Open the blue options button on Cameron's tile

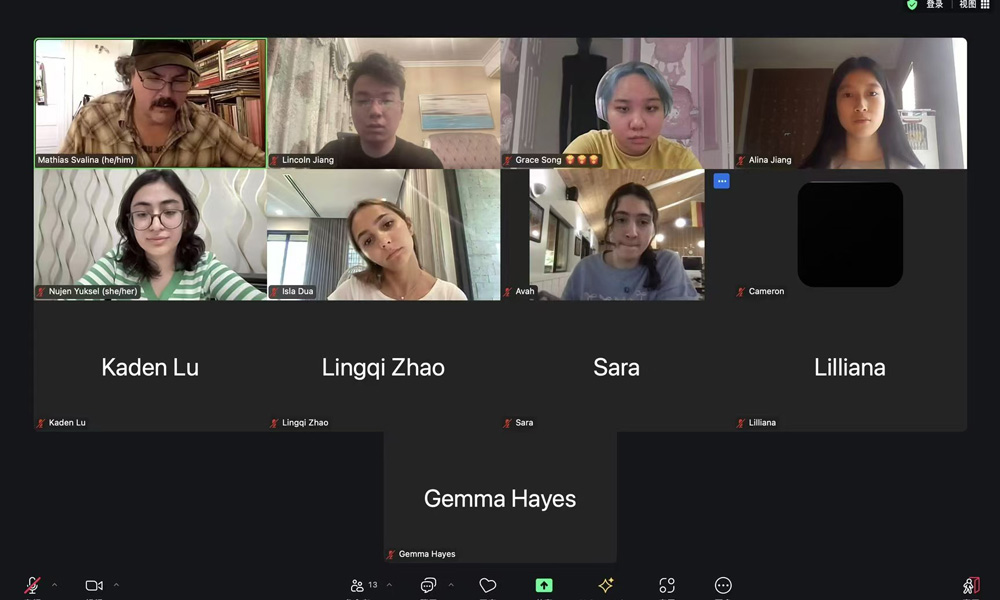[721, 181]
